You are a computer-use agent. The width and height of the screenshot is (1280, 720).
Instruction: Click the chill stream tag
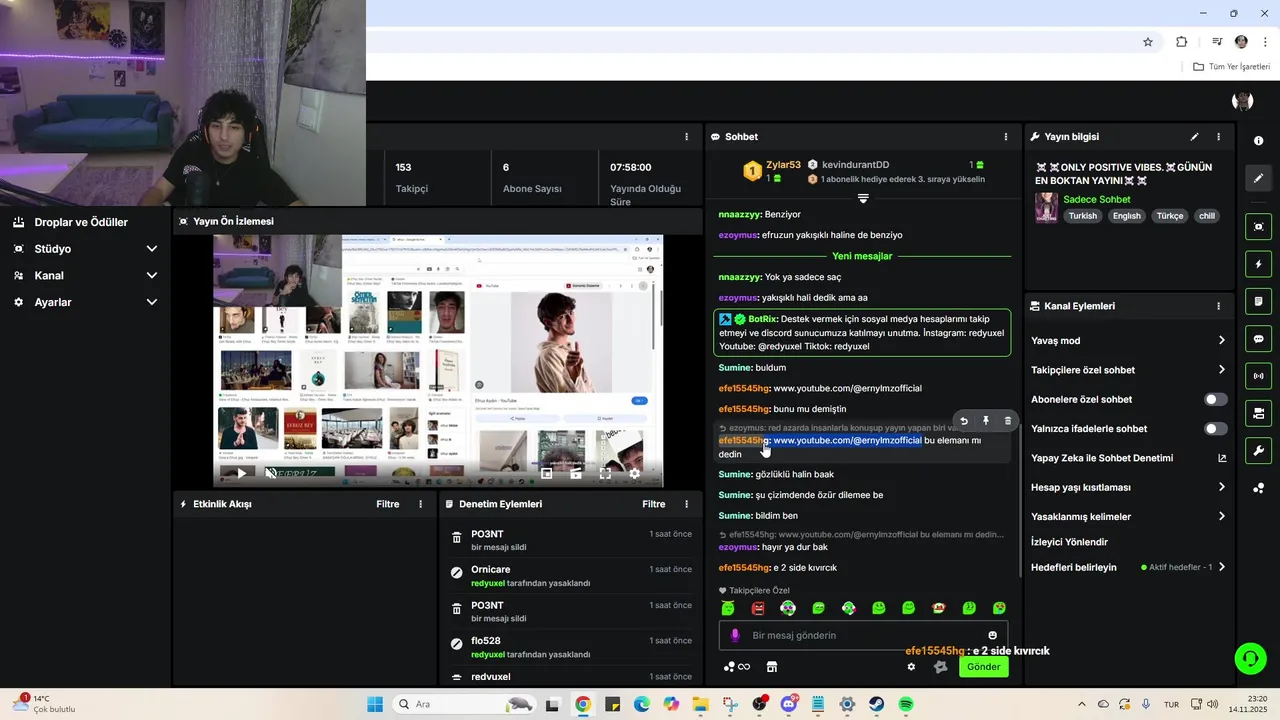pyautogui.click(x=1207, y=216)
